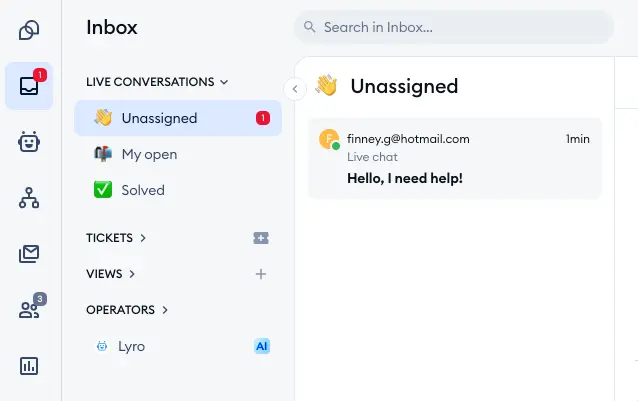Click the create ticket icon beside Tickets
Image resolution: width=638 pixels, height=401 pixels.
261,238
